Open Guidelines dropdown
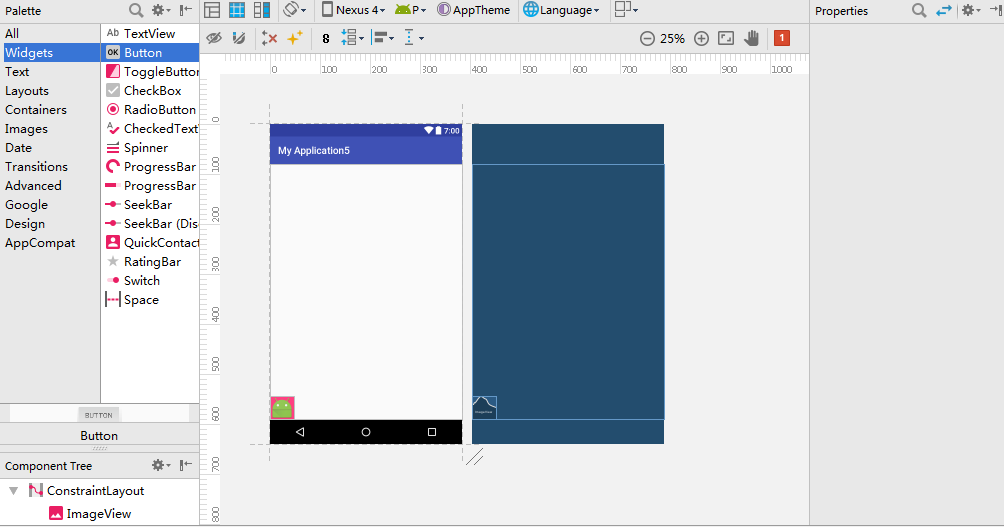The width and height of the screenshot is (1004, 527). 414,38
